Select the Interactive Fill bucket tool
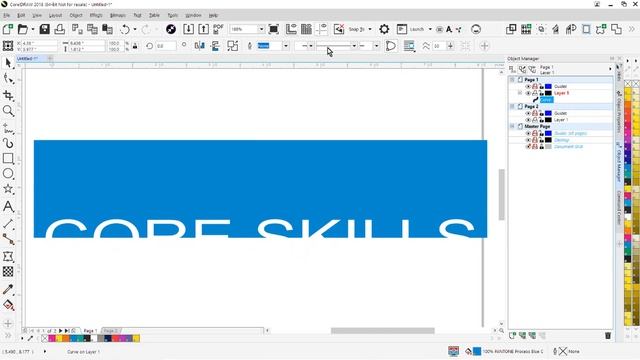Viewport: 640px width, 360px height. [8, 305]
